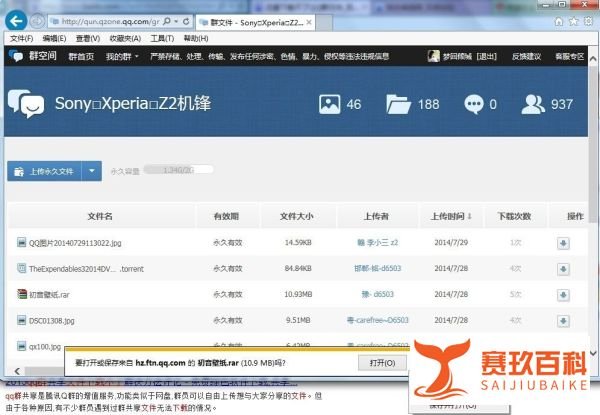Viewport: 600px width, 415px height.
Task: Refresh the page with the reload icon
Action: click(186, 21)
